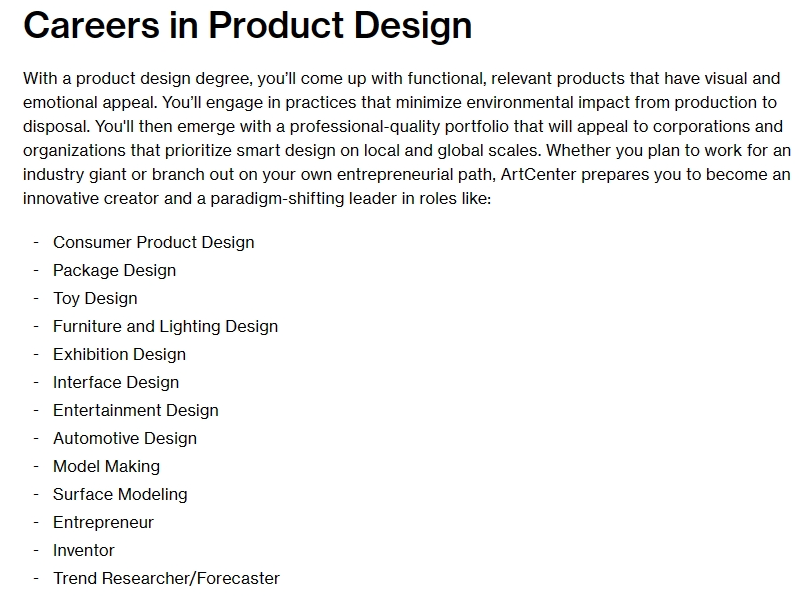Select the Entrepreneur list item
Image resolution: width=811 pixels, height=602 pixels.
103,522
